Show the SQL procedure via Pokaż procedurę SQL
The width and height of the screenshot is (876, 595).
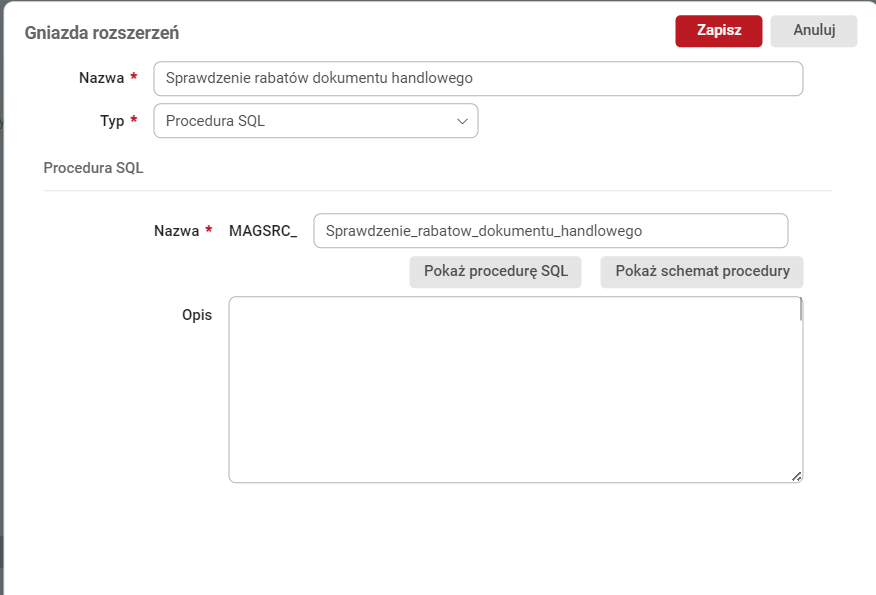(495, 271)
